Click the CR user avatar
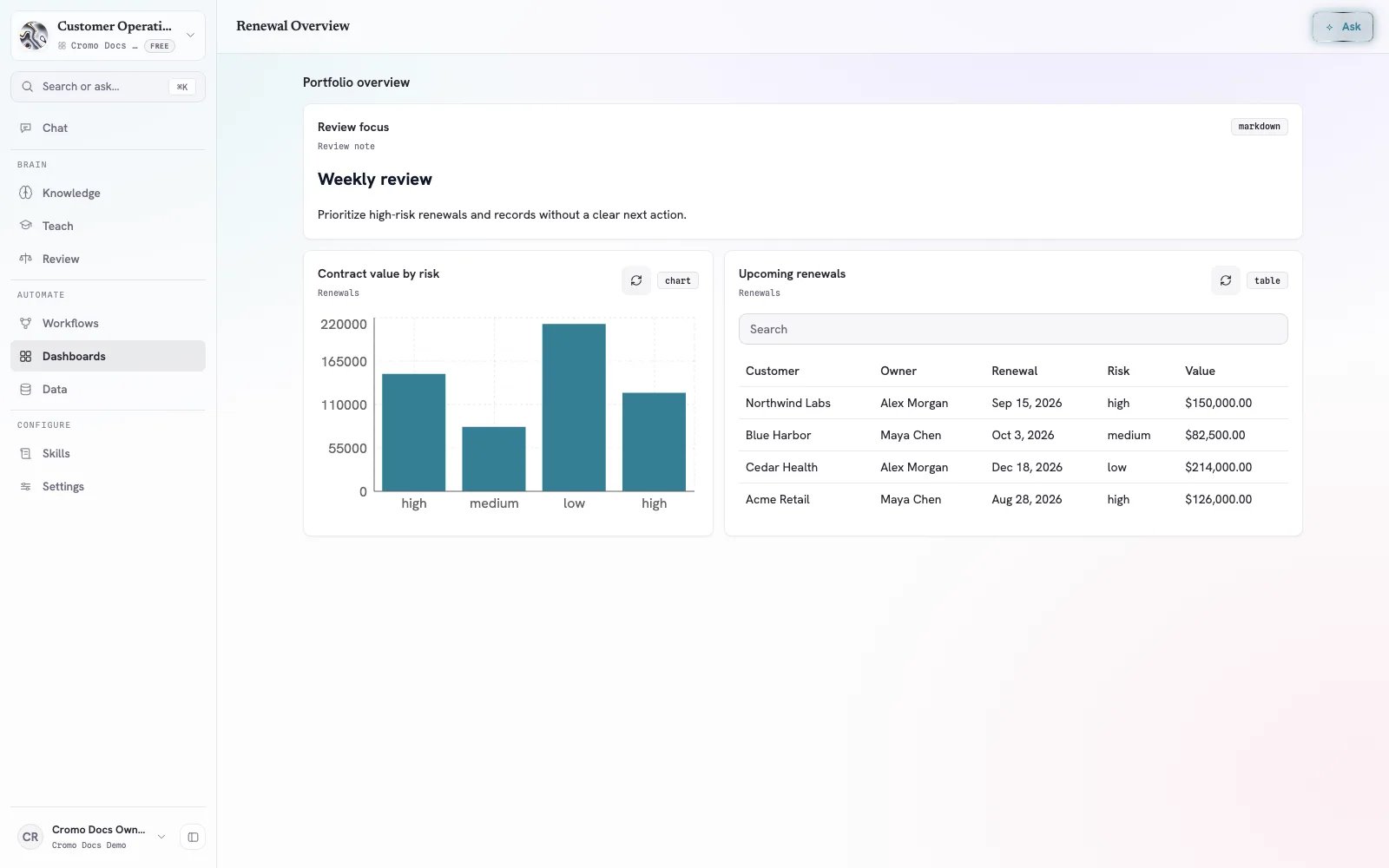This screenshot has height=868, width=1389. point(30,837)
